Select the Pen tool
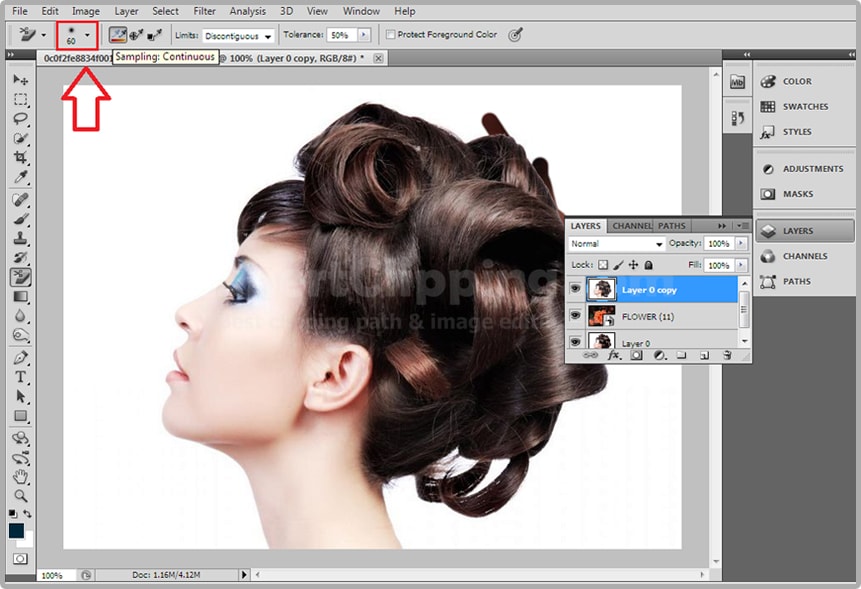The height and width of the screenshot is (589, 861). (x=20, y=357)
